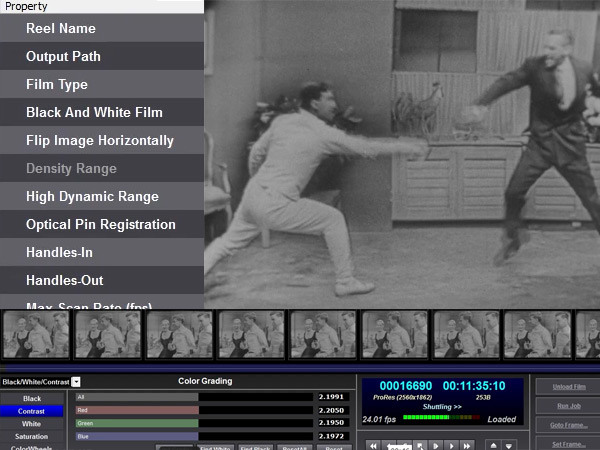Select the Handles-Out property row

click(x=102, y=280)
